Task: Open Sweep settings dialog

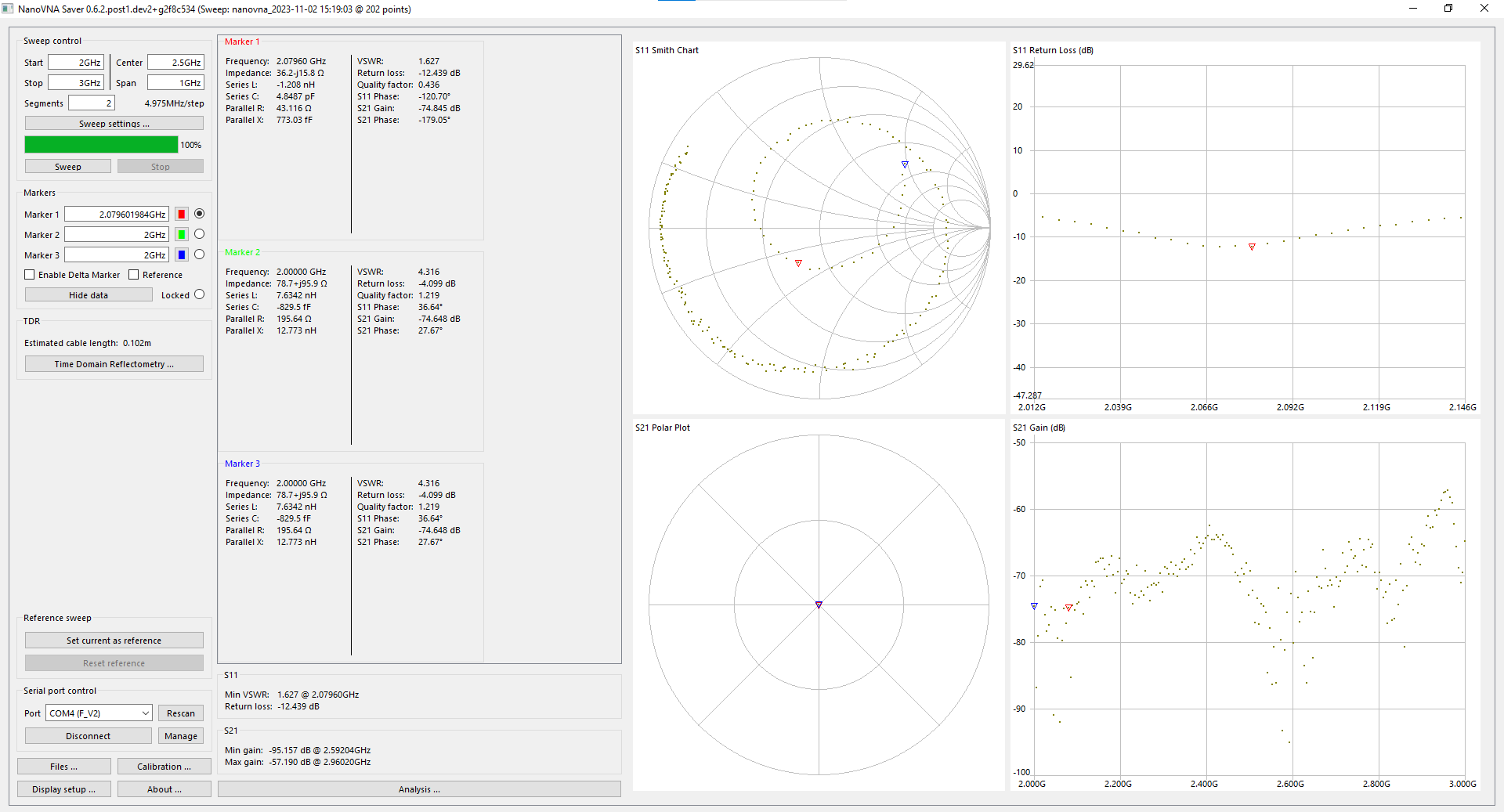Action: [x=114, y=124]
